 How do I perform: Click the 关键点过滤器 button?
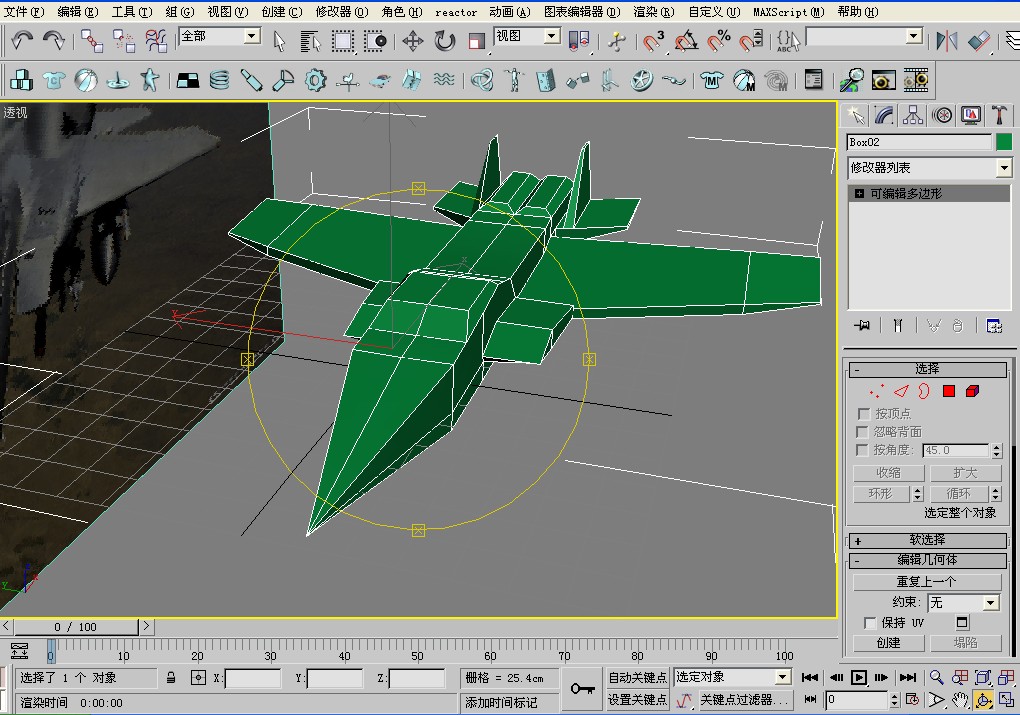coord(744,700)
